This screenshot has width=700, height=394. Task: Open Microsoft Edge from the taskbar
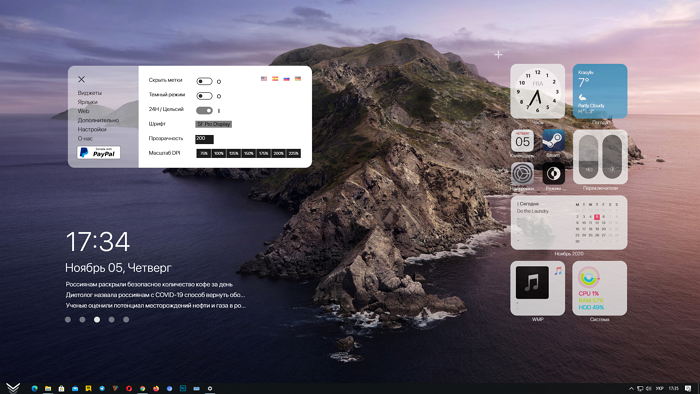[34, 389]
